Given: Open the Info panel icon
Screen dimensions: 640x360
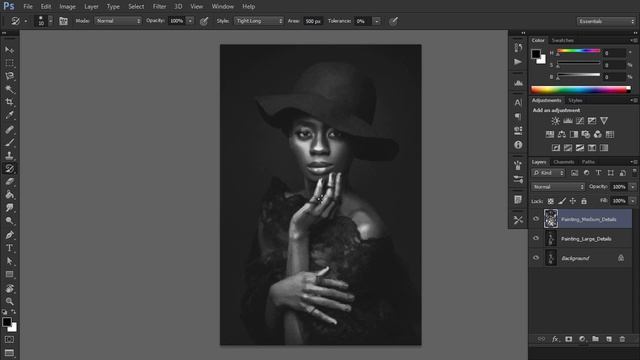Looking at the screenshot, I should click(518, 145).
